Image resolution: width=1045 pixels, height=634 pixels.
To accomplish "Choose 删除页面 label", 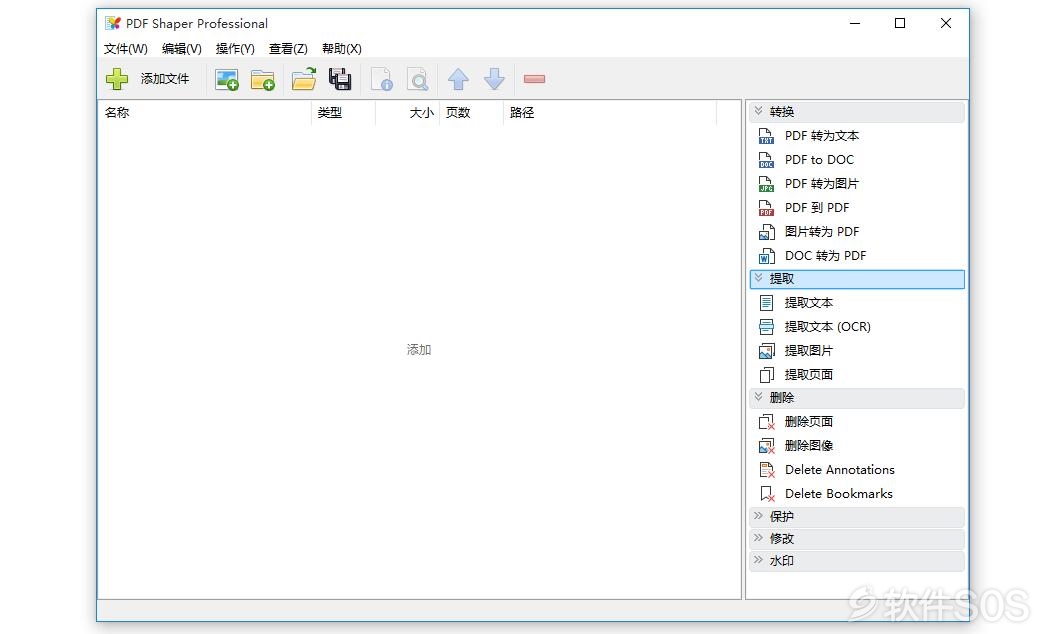I will coord(808,422).
